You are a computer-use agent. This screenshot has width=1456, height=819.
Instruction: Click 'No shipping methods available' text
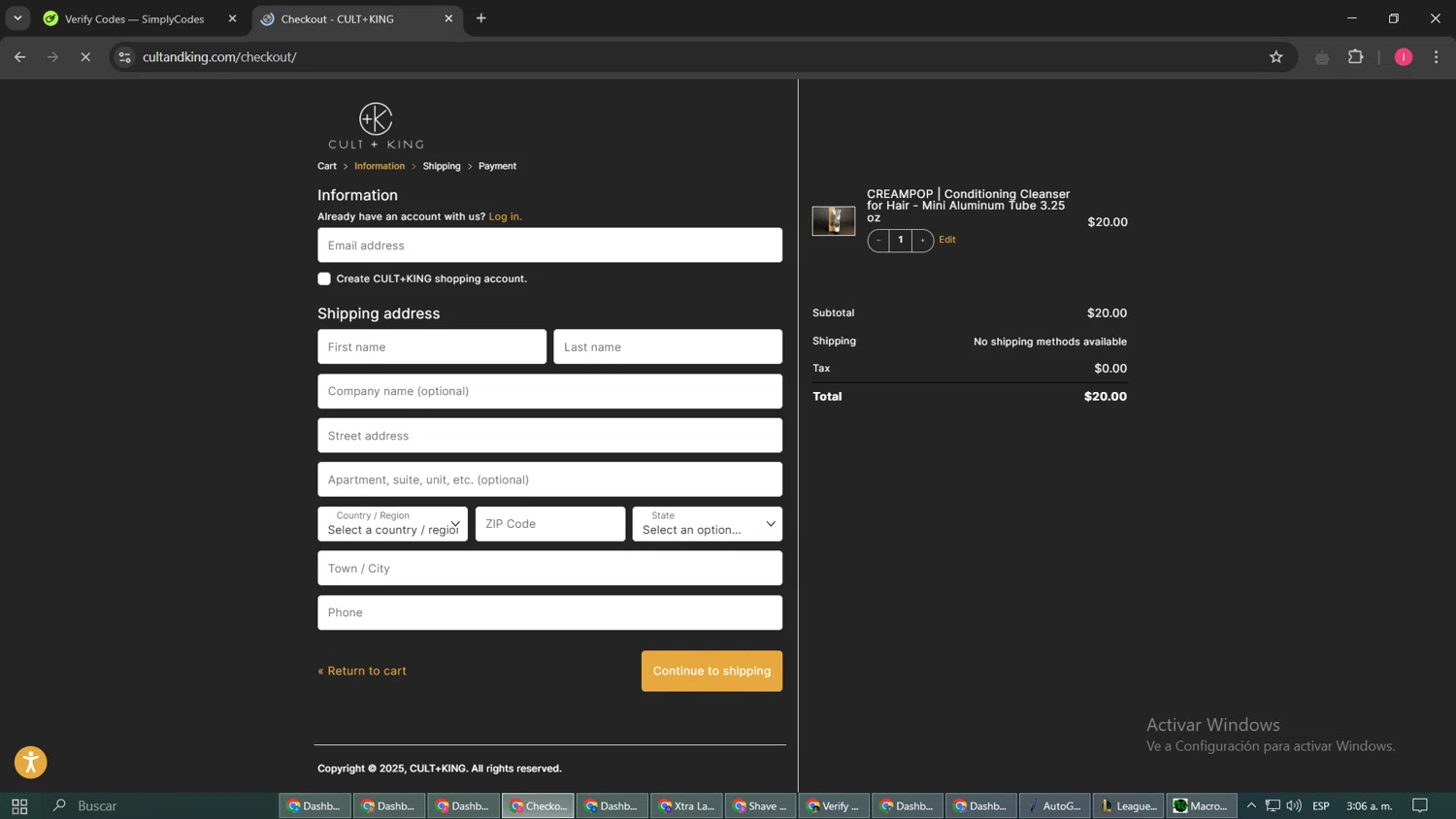(1050, 342)
